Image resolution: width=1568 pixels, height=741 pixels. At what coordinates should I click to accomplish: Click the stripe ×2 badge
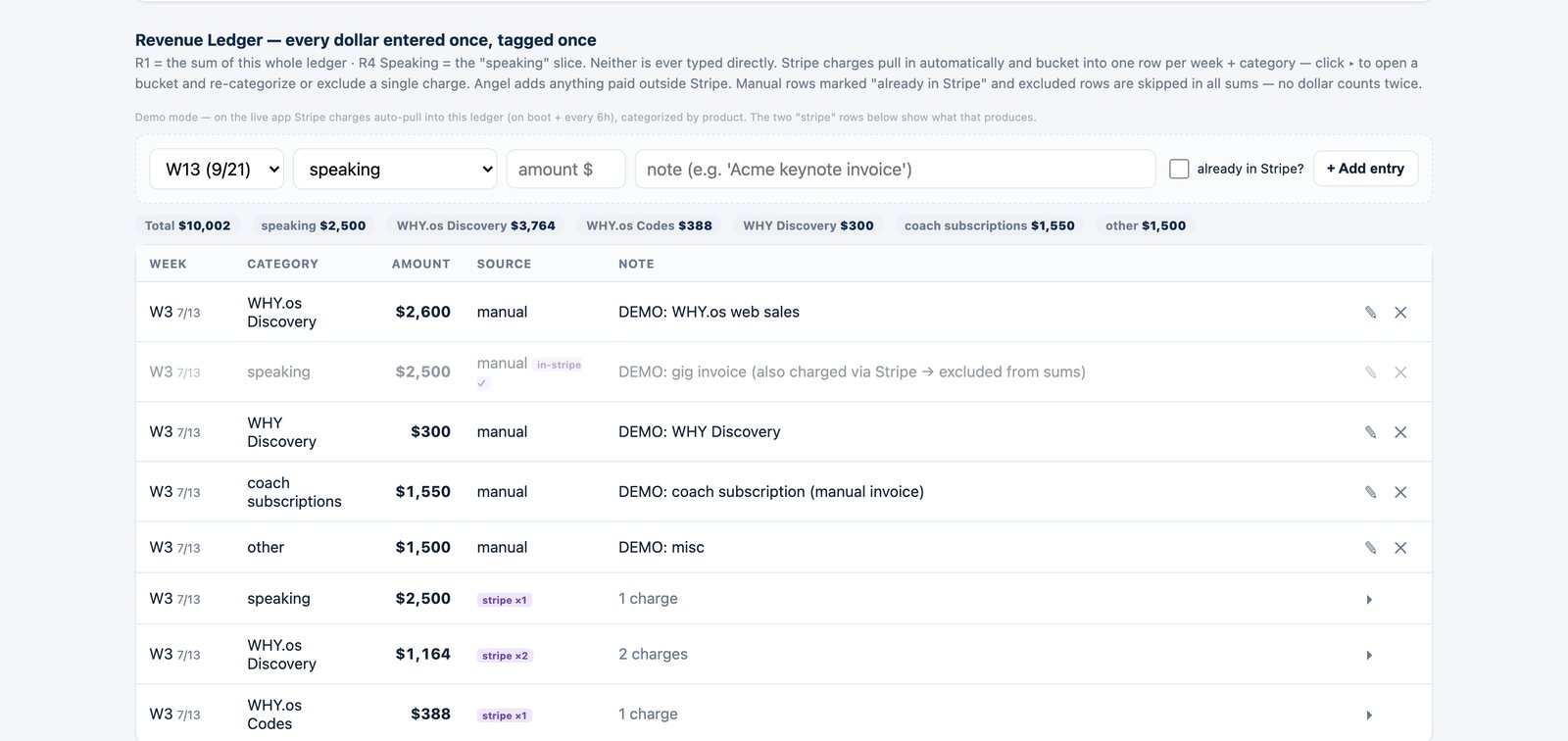pyautogui.click(x=505, y=656)
